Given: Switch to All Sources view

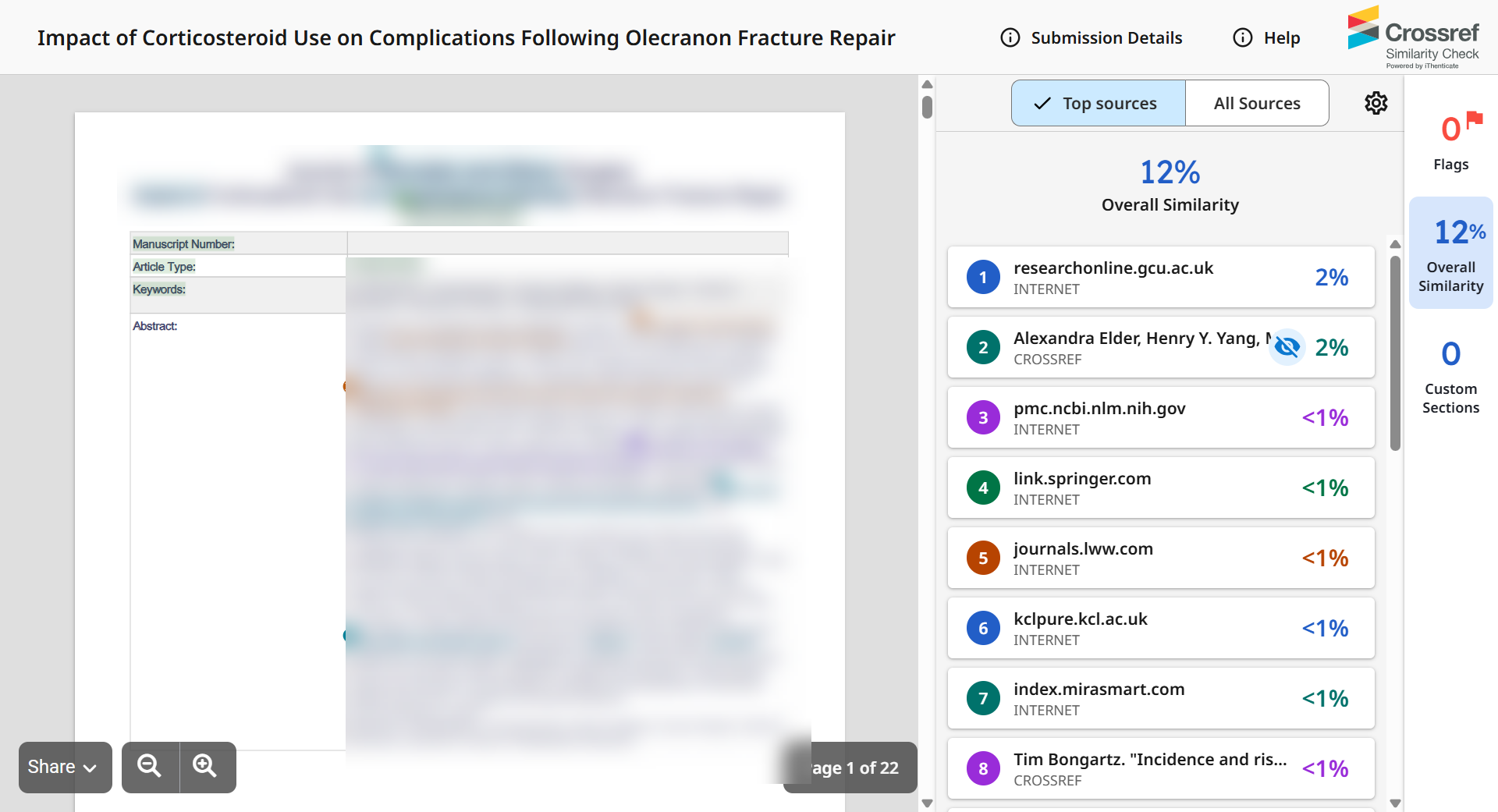Looking at the screenshot, I should pos(1257,103).
